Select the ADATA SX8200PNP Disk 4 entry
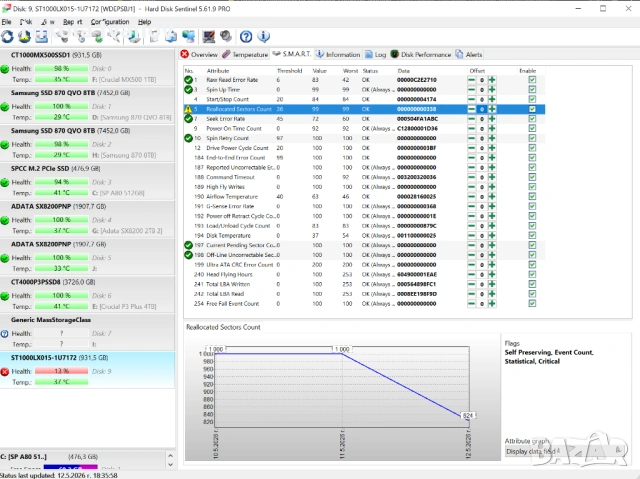Viewport: 640px width, 479px height. (x=87, y=219)
